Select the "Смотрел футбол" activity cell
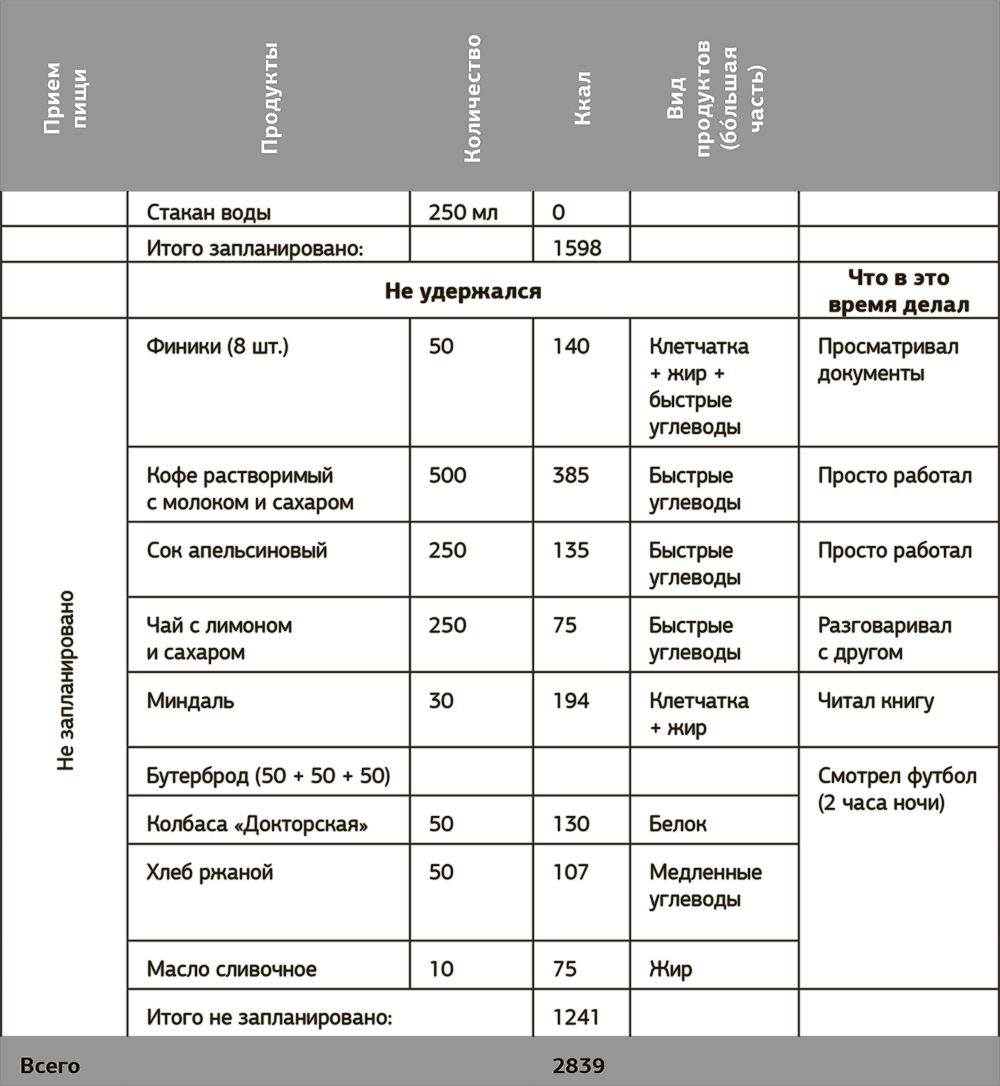This screenshot has width=1000, height=1086. pos(896,789)
